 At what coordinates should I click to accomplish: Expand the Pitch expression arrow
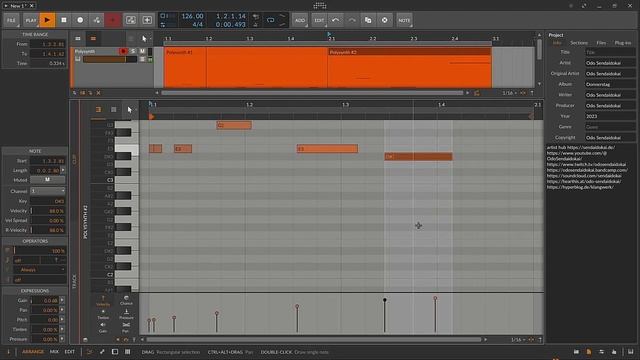(x=62, y=320)
